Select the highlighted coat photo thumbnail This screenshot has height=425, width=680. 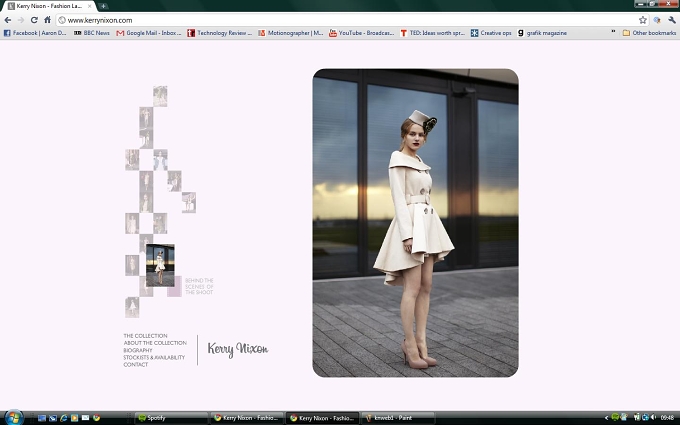pyautogui.click(x=160, y=265)
